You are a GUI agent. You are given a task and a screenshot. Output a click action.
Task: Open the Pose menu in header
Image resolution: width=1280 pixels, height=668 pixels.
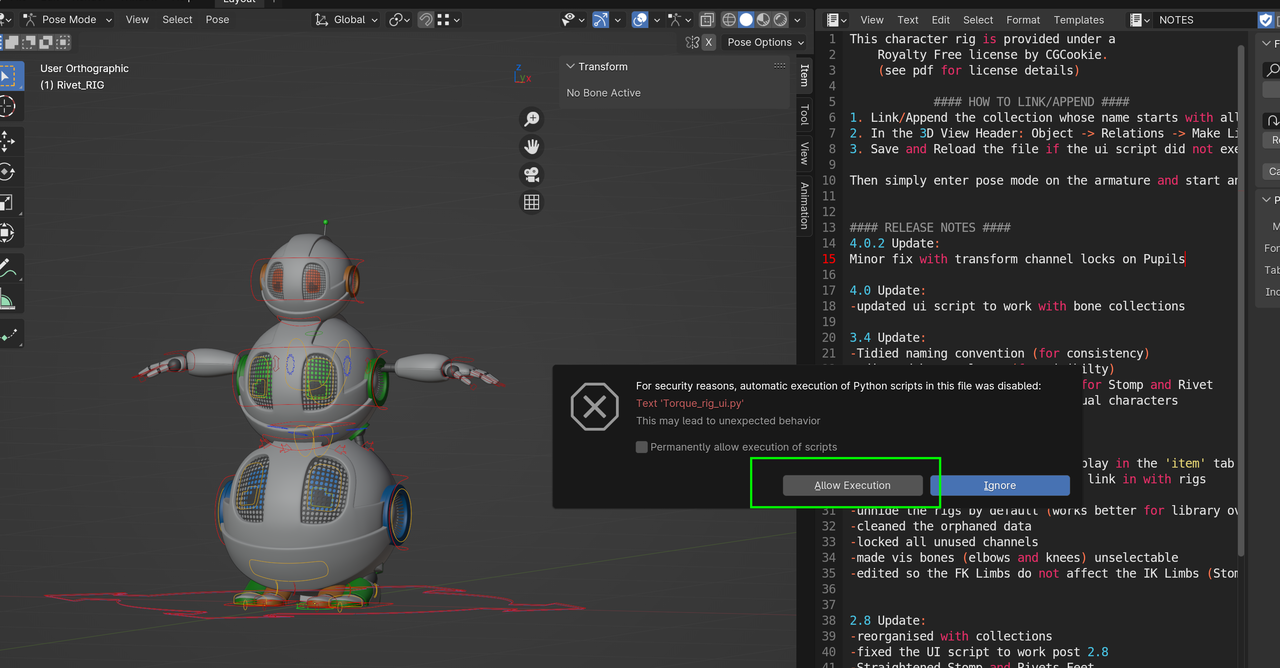217,19
